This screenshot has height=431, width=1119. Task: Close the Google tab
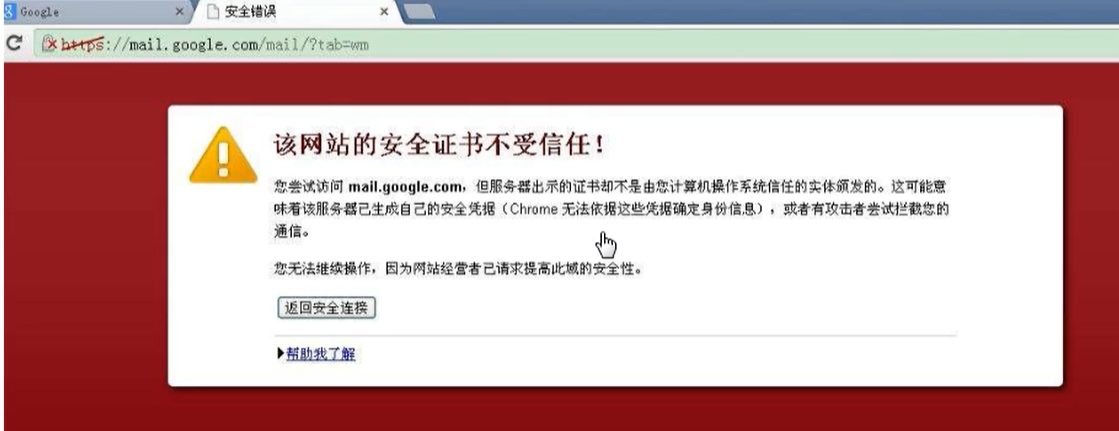pyautogui.click(x=179, y=12)
